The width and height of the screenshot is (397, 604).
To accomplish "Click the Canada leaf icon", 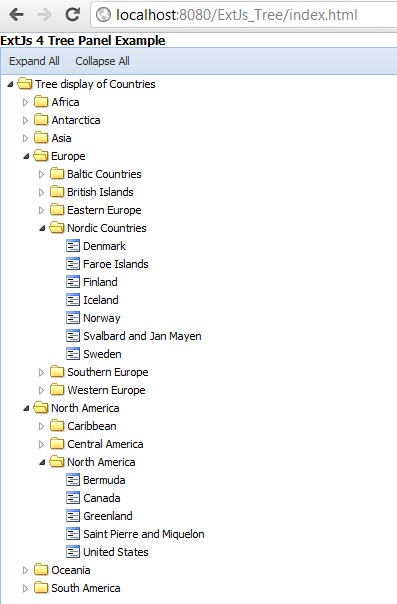I will click(73, 498).
